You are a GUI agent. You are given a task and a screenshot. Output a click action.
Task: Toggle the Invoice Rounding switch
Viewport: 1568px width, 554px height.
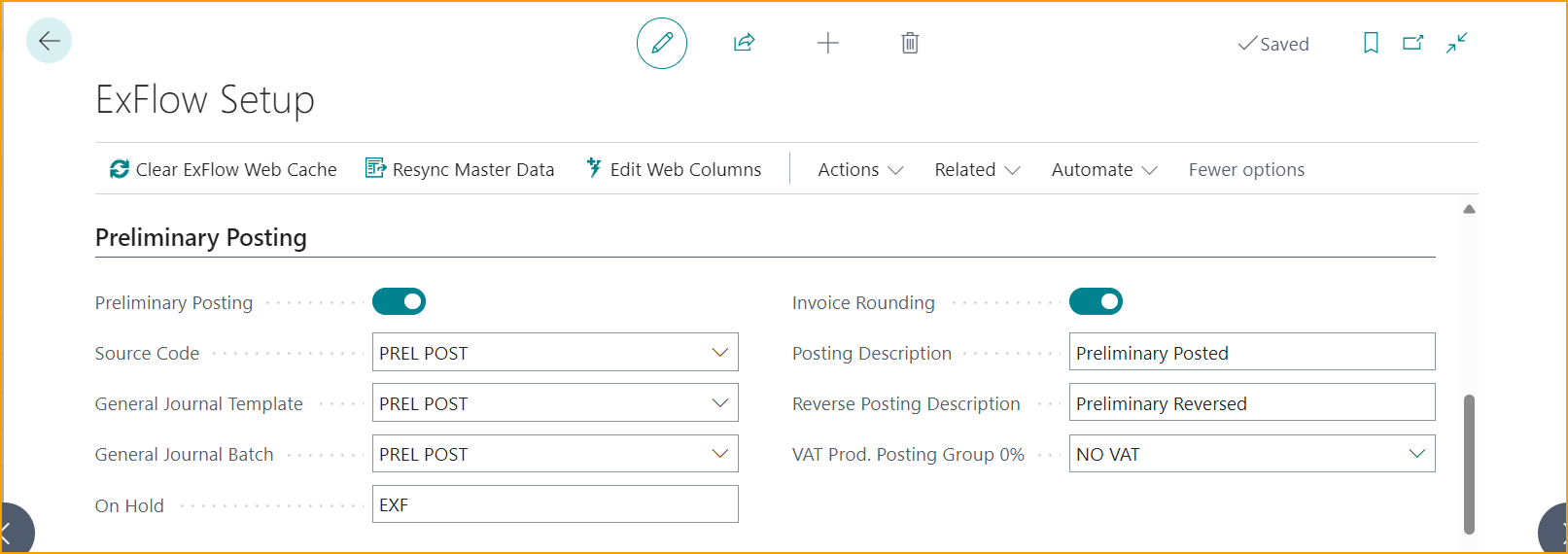pyautogui.click(x=1096, y=301)
